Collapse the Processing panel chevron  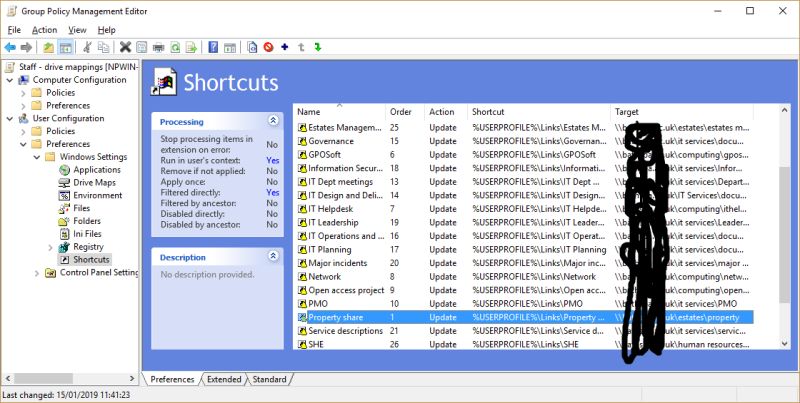coord(273,121)
